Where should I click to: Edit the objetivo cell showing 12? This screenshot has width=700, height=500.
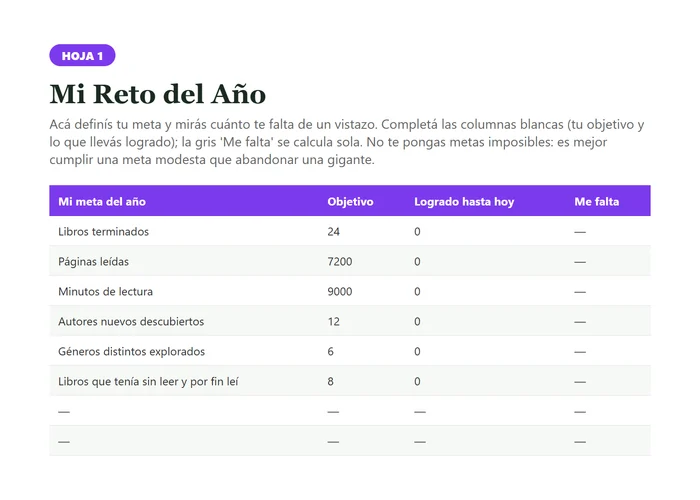(x=333, y=321)
